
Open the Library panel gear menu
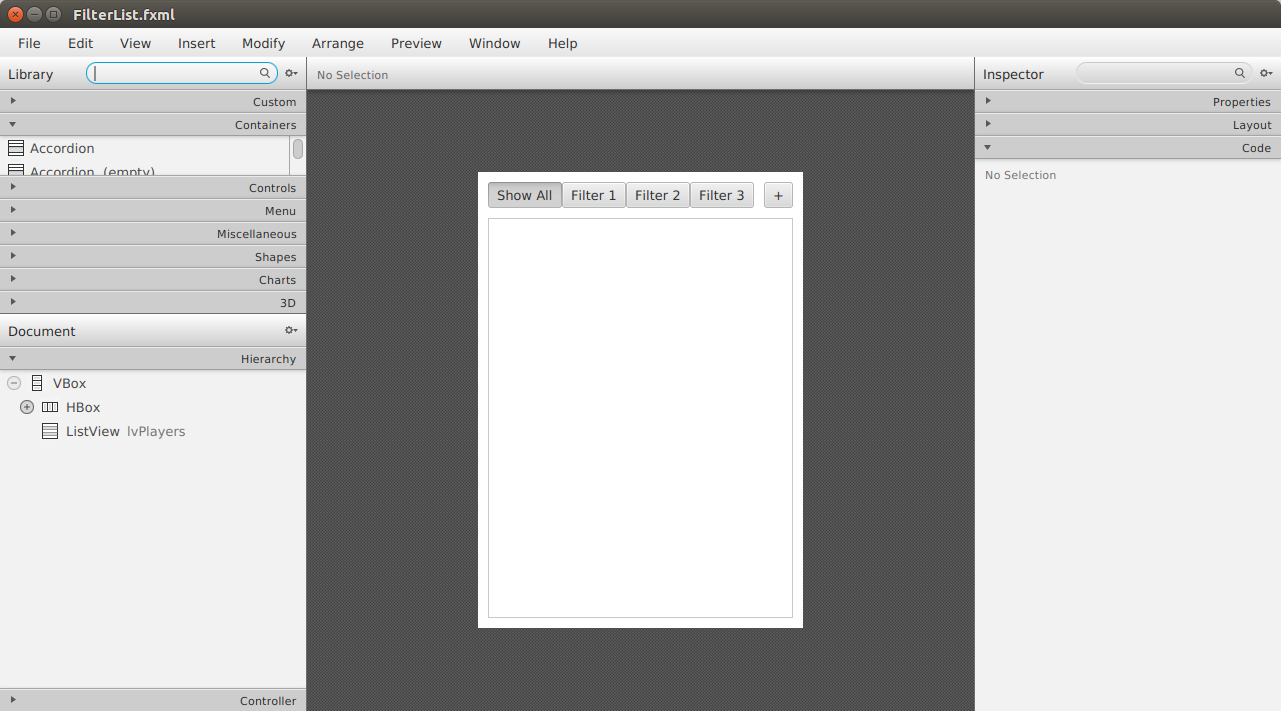(290, 72)
